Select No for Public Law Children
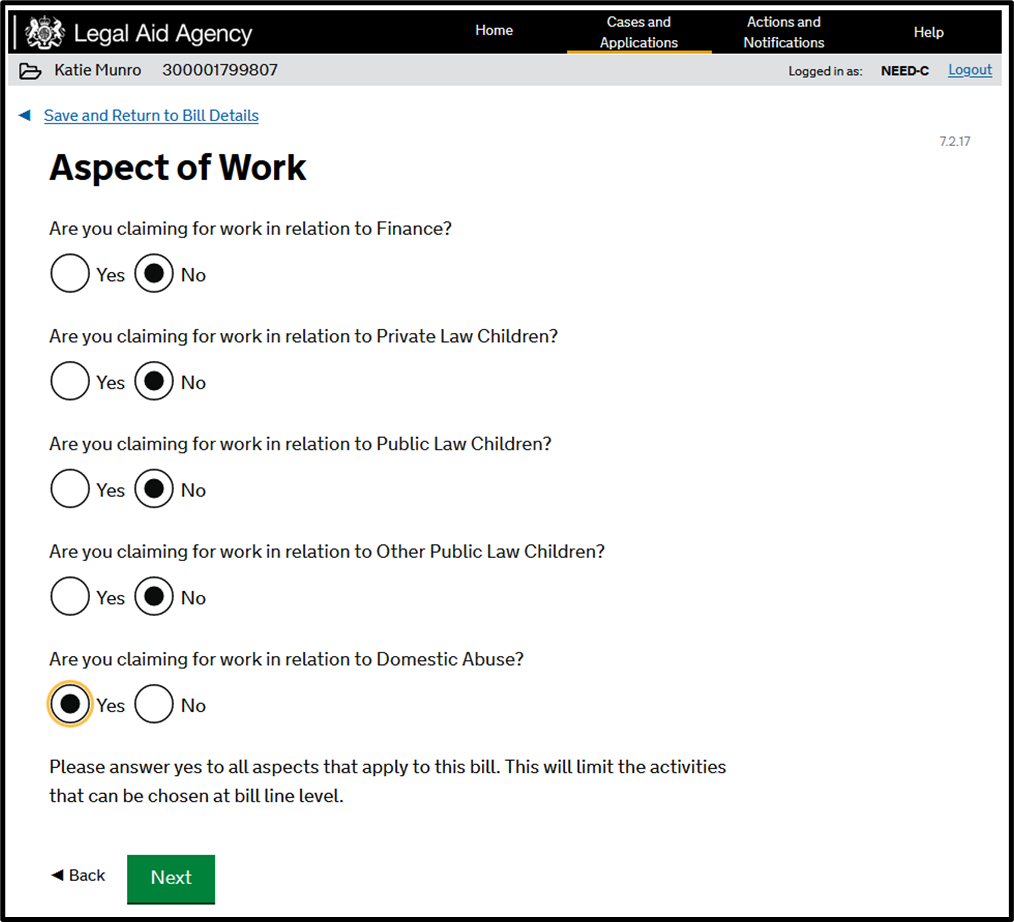This screenshot has width=1014, height=922. click(x=154, y=490)
